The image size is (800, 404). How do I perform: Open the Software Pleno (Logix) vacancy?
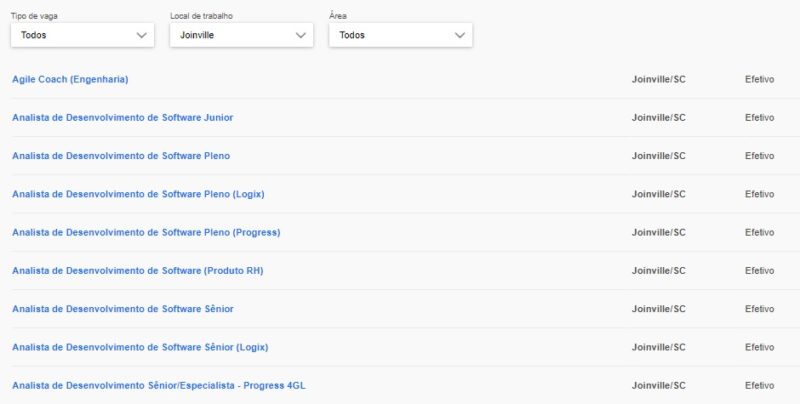(x=138, y=194)
